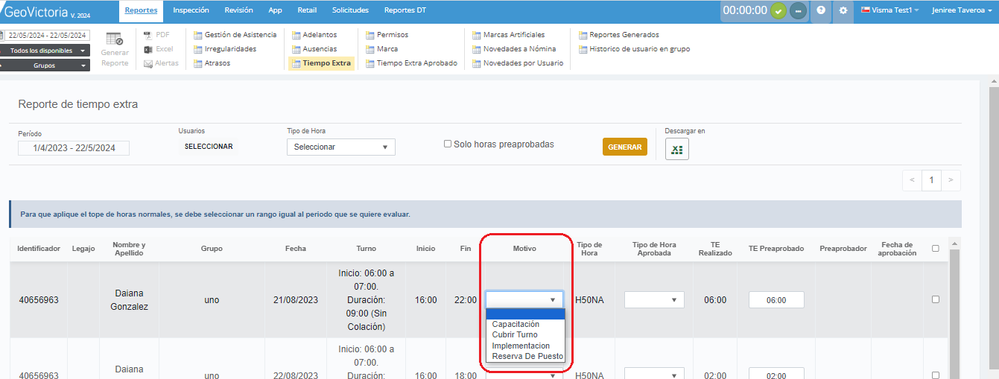This screenshot has height=379, width=999.
Task: Open Motivo dropdown for 21/08/2023 row
Action: click(x=524, y=299)
